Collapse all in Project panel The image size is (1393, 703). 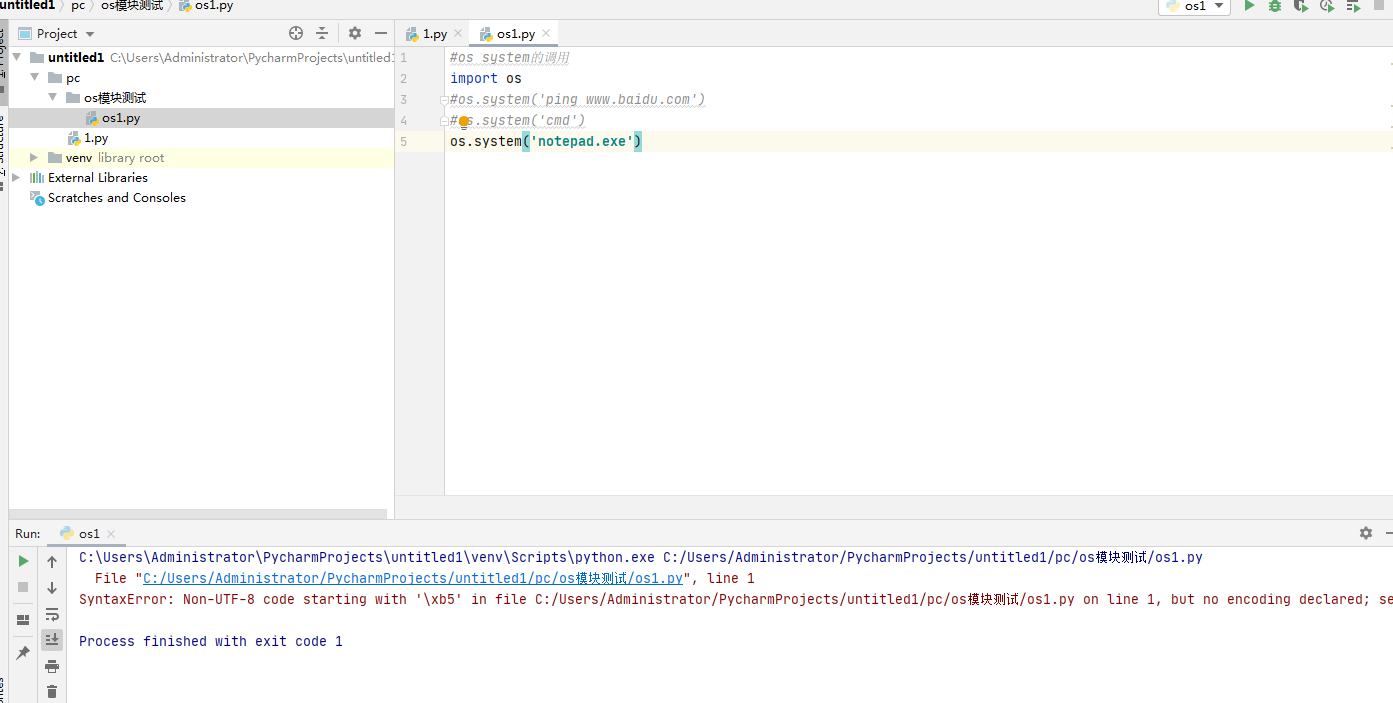(322, 33)
